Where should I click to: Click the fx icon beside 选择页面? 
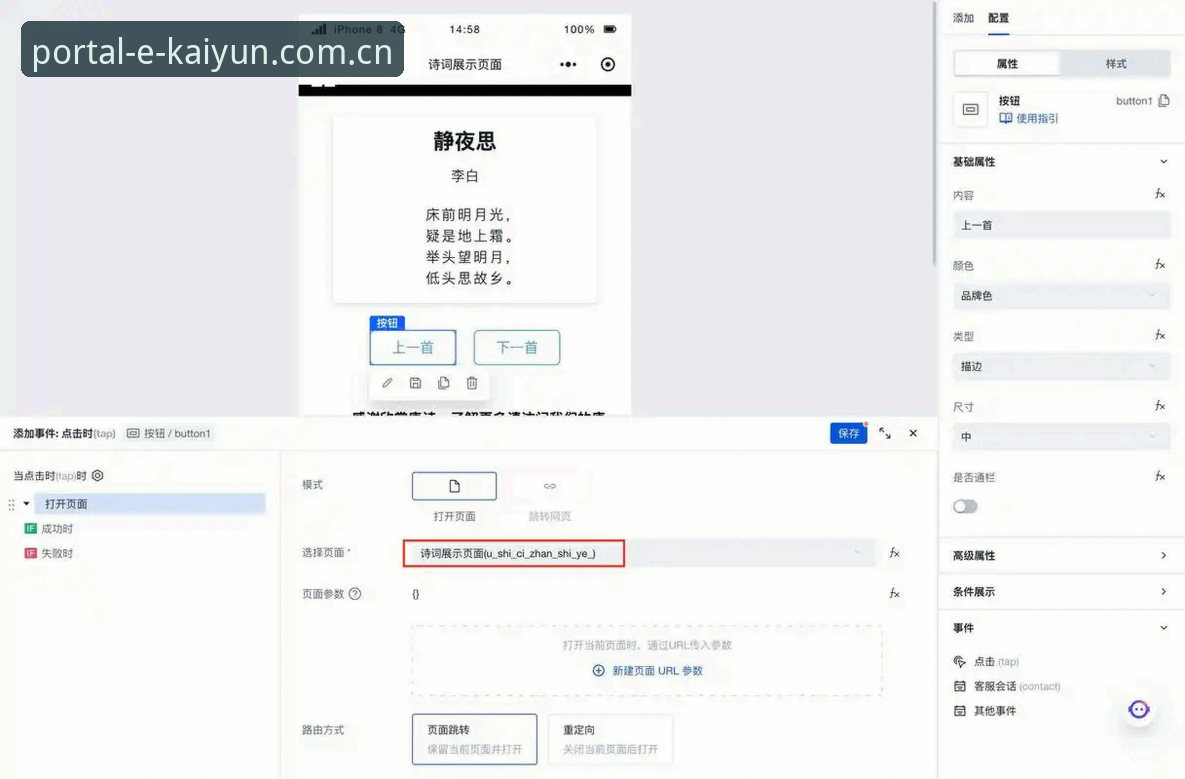click(894, 553)
